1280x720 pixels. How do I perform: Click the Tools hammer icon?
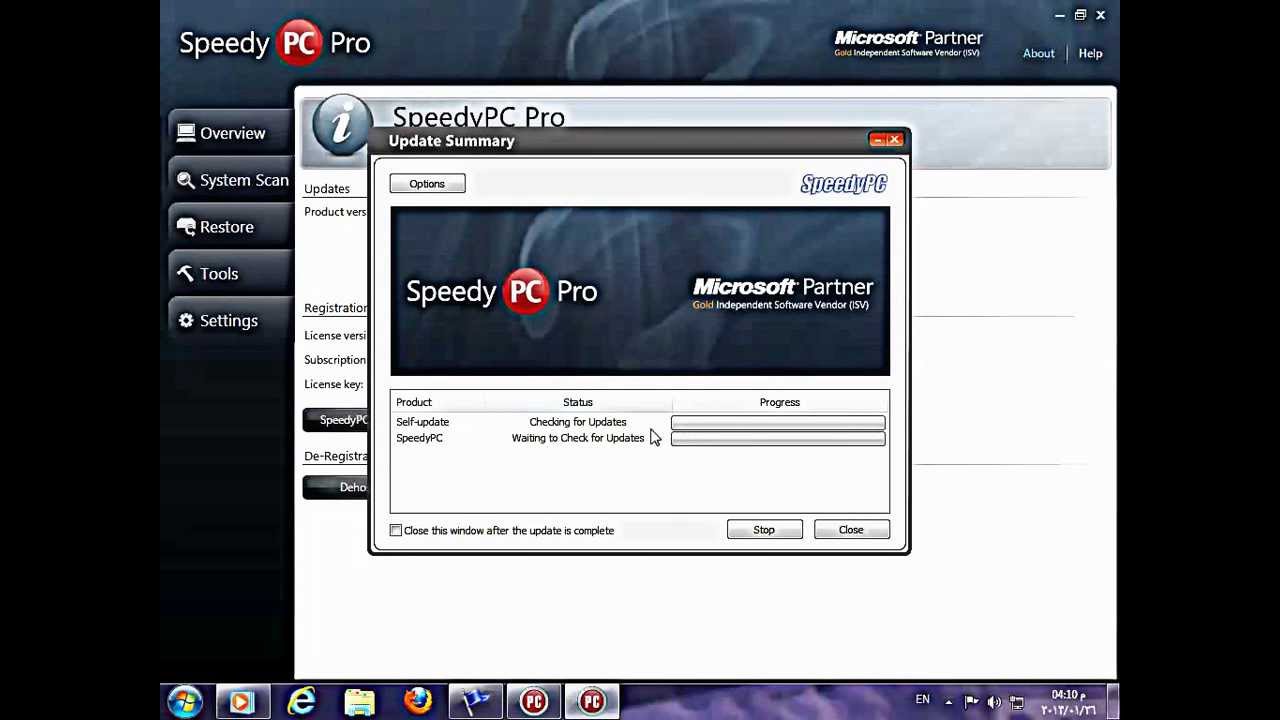click(x=186, y=273)
